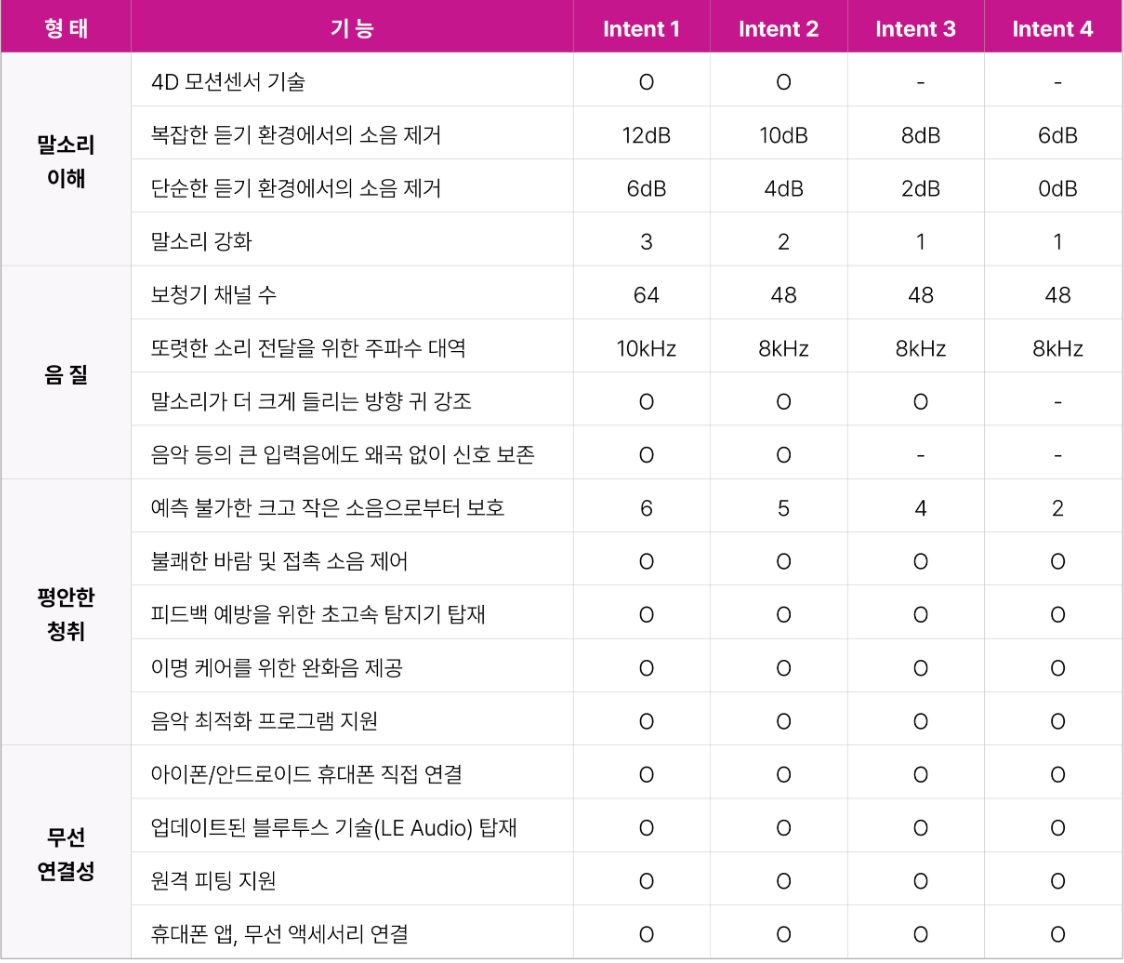The width and height of the screenshot is (1124, 963).
Task: Click 예측 불가한 크고 작은 소음으로부터 보호
Action: [x=328, y=508]
